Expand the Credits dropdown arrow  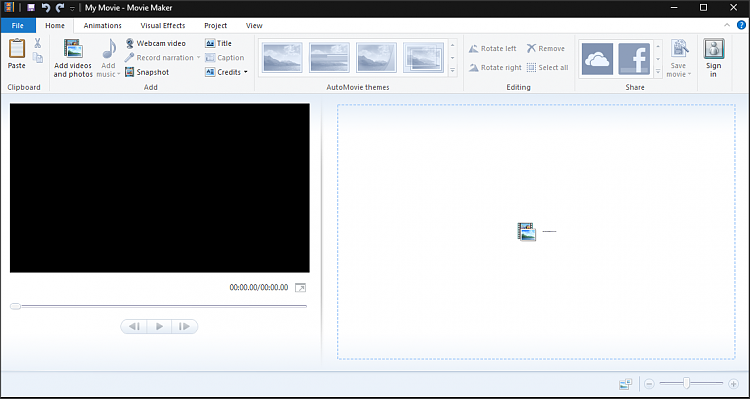tap(245, 72)
